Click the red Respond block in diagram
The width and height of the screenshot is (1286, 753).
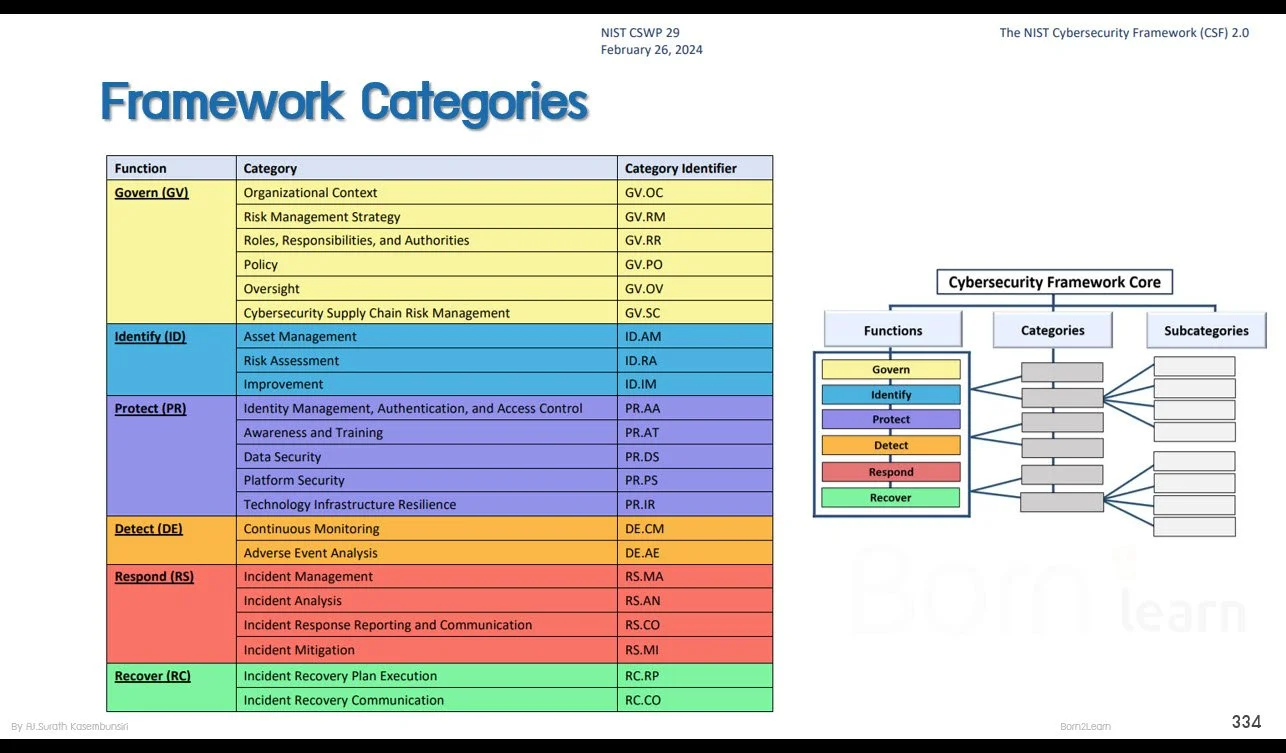[x=891, y=472]
